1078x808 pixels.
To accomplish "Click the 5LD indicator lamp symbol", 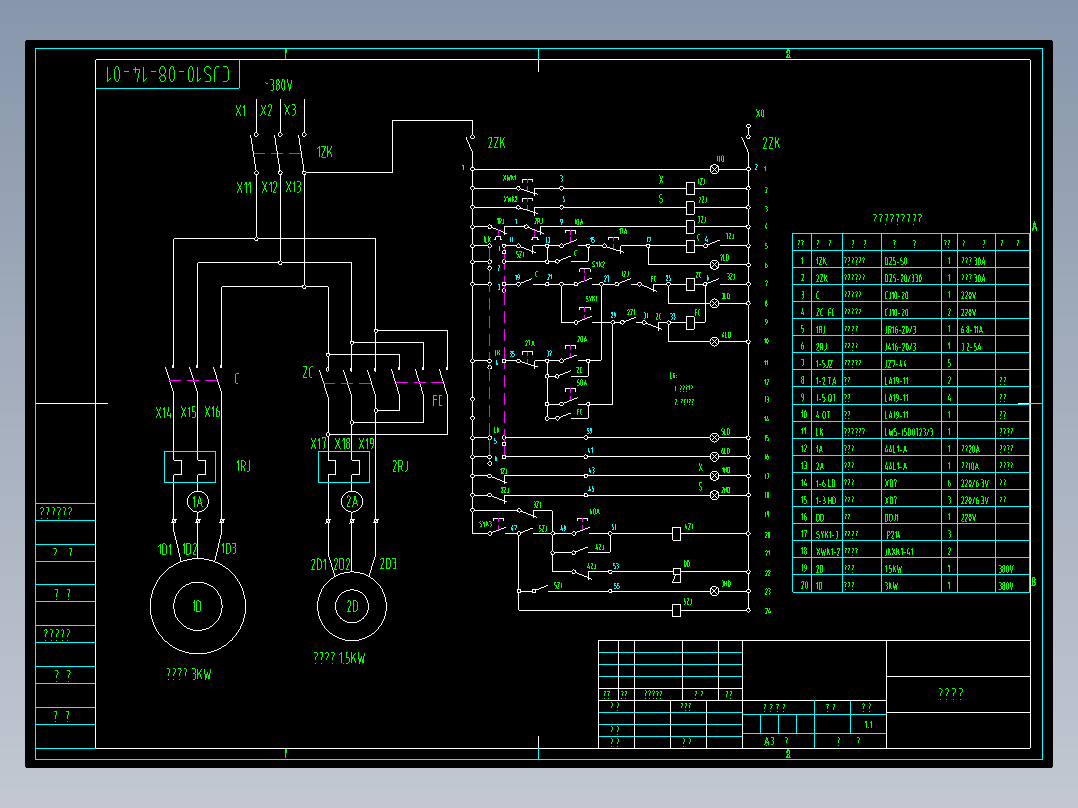I will click(x=714, y=437).
